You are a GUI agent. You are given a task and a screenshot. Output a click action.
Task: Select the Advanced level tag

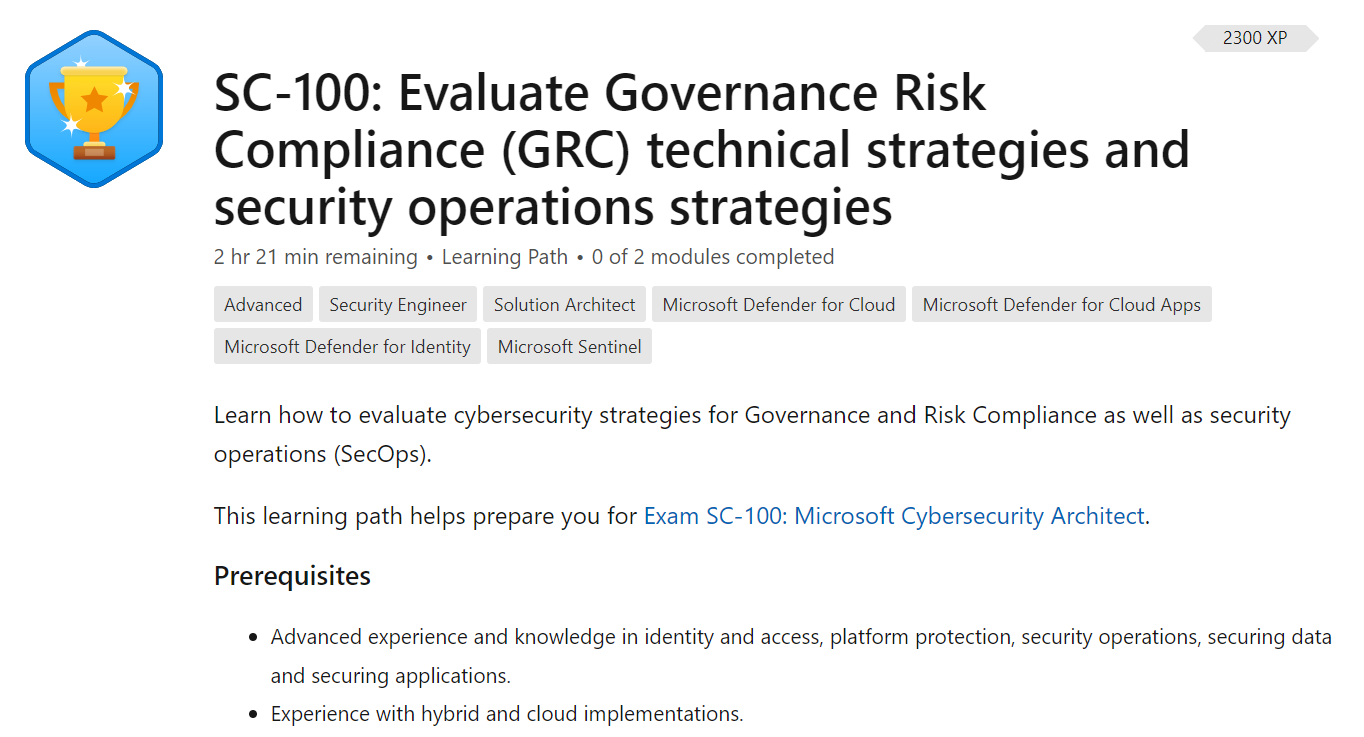point(263,305)
